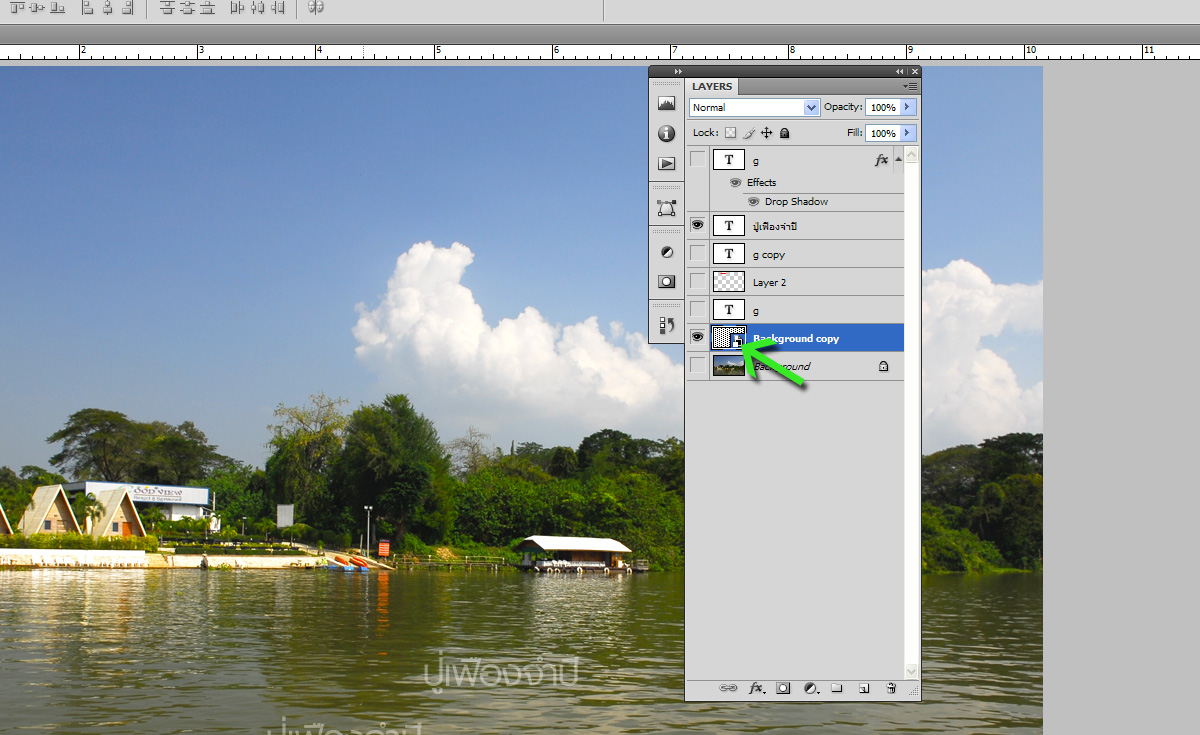The image size is (1200, 735).
Task: Create a new layer from panel footer
Action: click(x=864, y=689)
